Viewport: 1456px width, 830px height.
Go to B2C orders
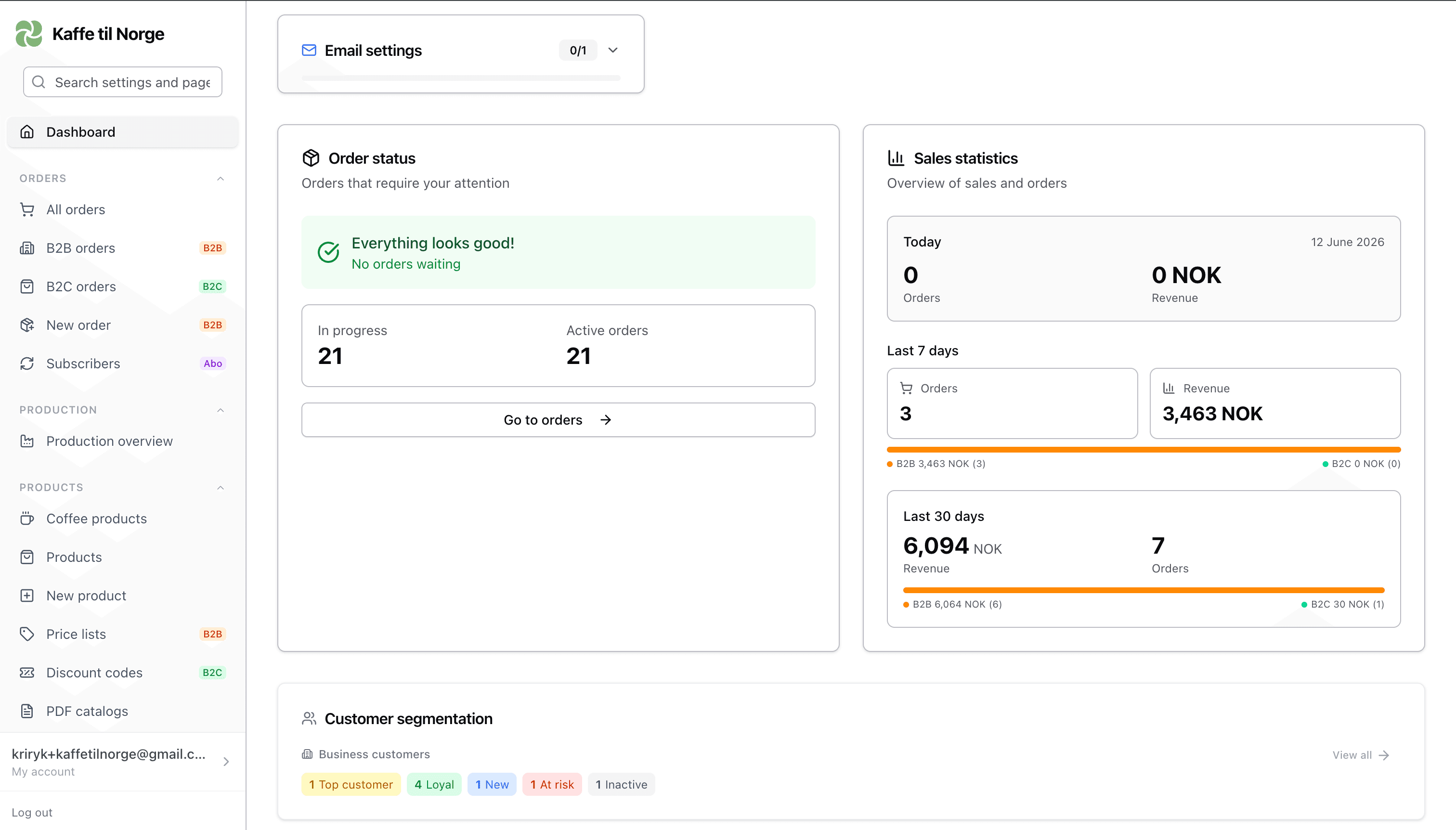coord(123,286)
